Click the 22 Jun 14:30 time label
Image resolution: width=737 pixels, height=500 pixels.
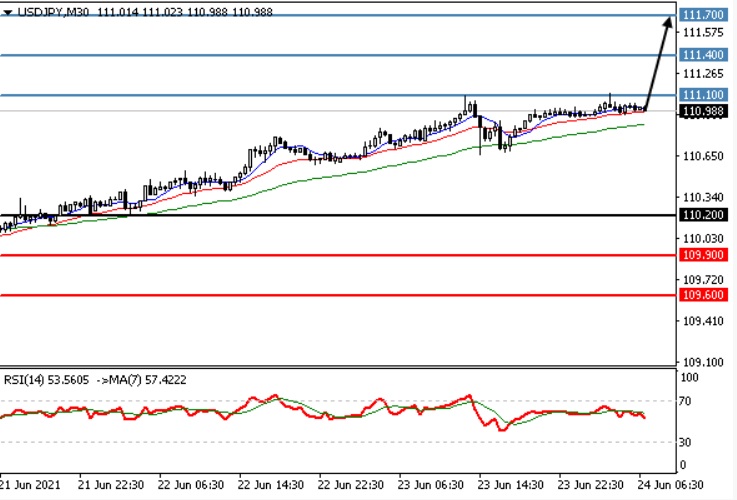coord(270,485)
